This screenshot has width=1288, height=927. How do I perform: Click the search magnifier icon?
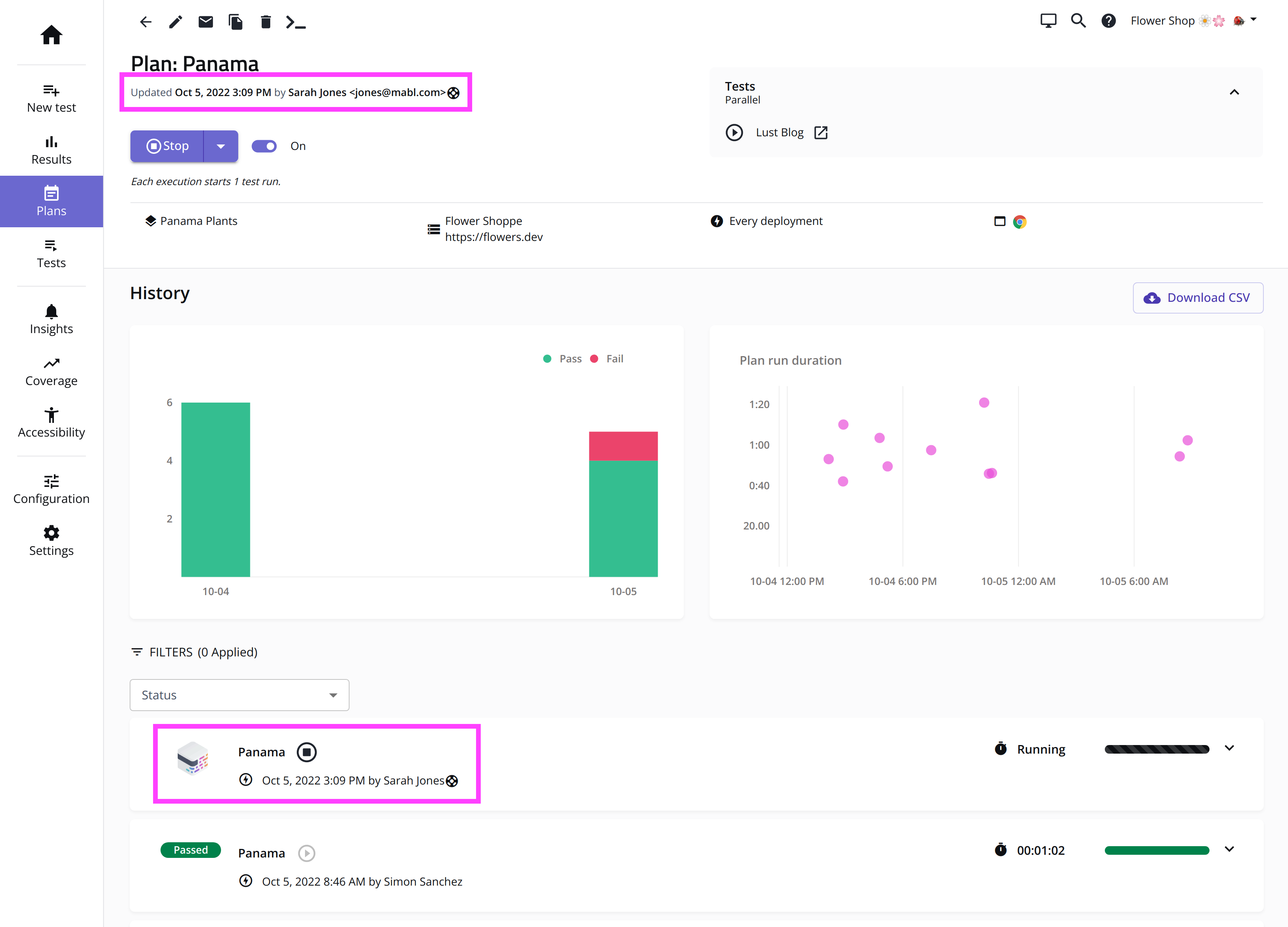pyautogui.click(x=1078, y=21)
